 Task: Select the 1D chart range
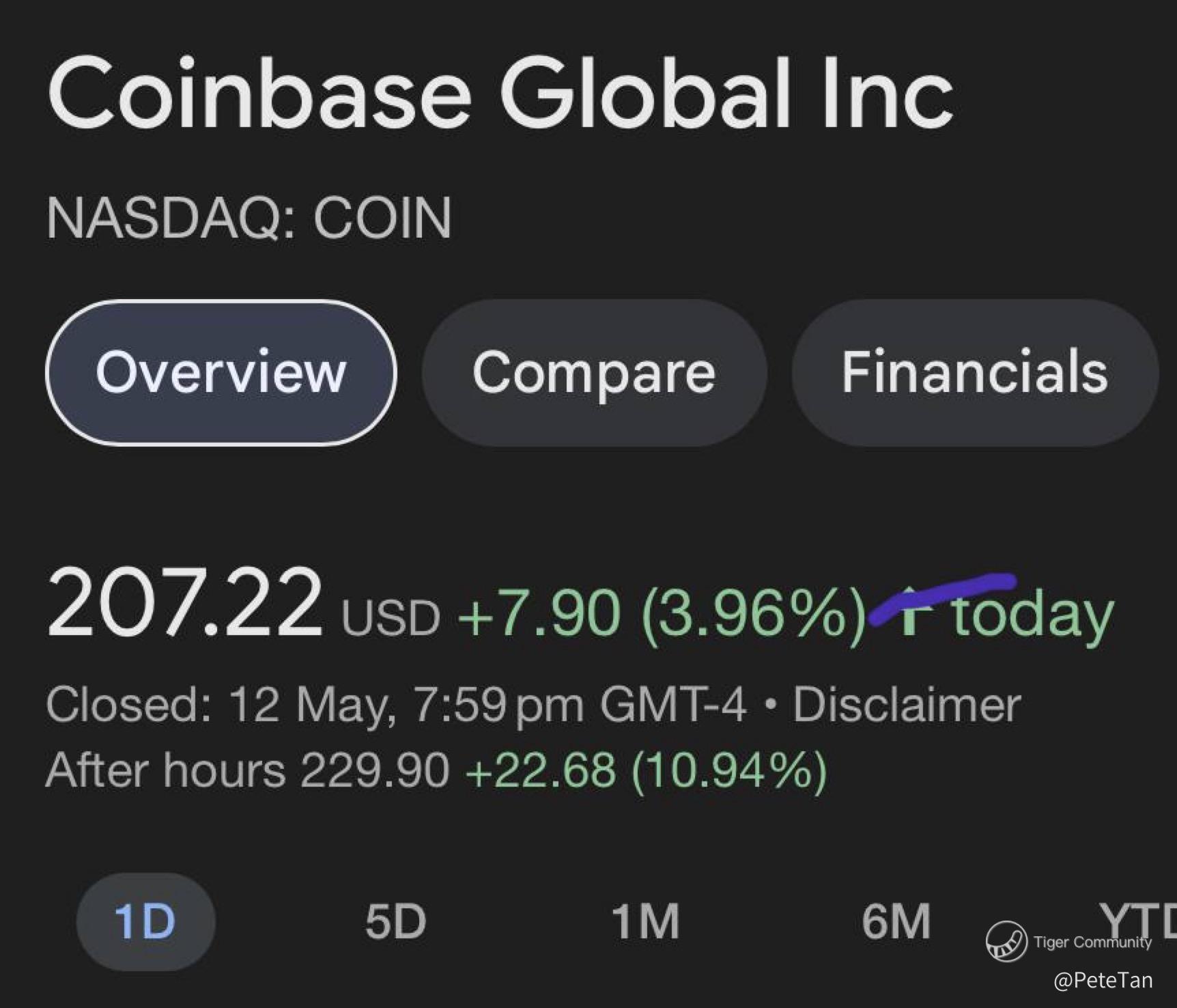[x=145, y=921]
